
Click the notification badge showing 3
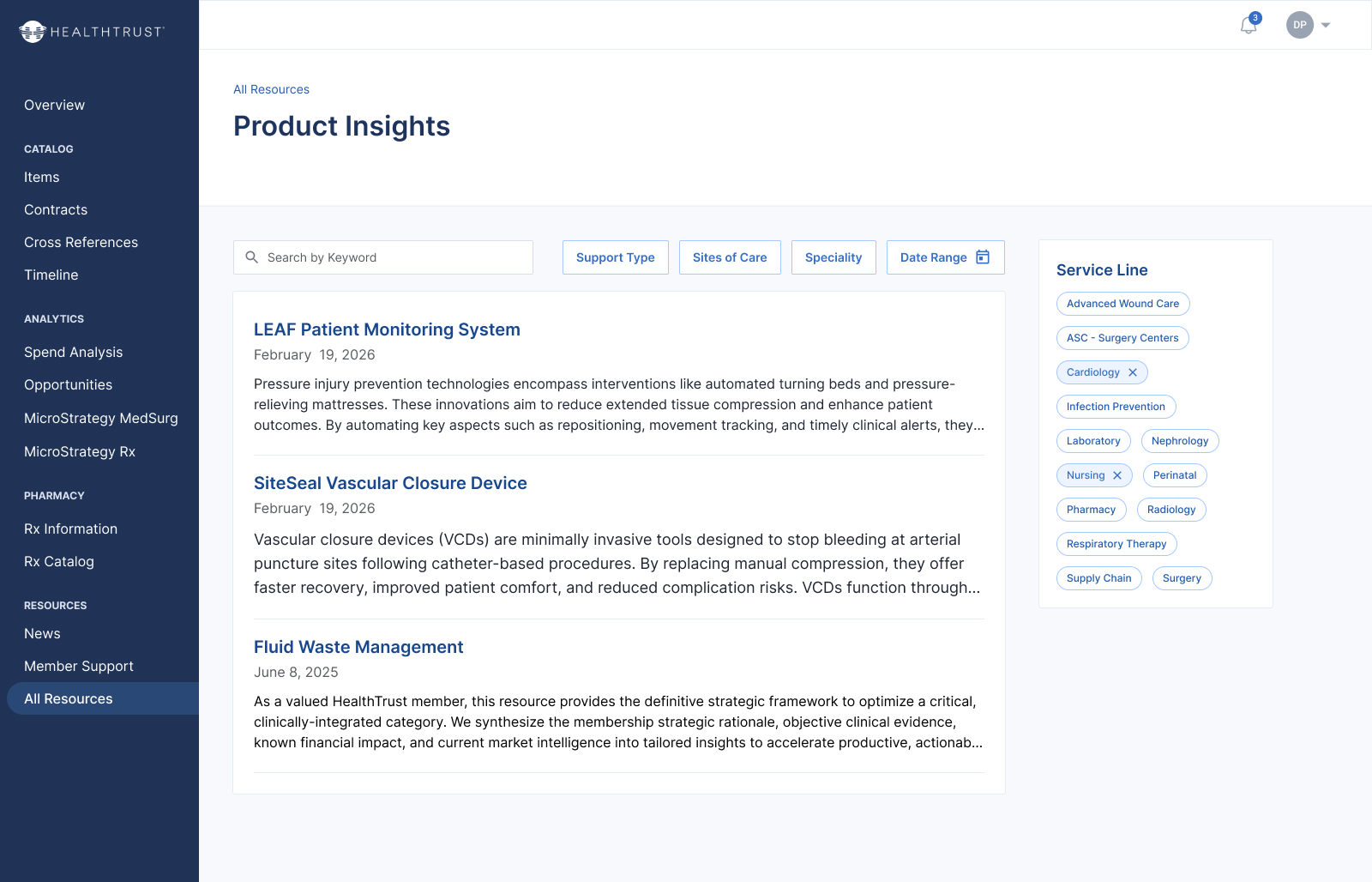[1255, 17]
